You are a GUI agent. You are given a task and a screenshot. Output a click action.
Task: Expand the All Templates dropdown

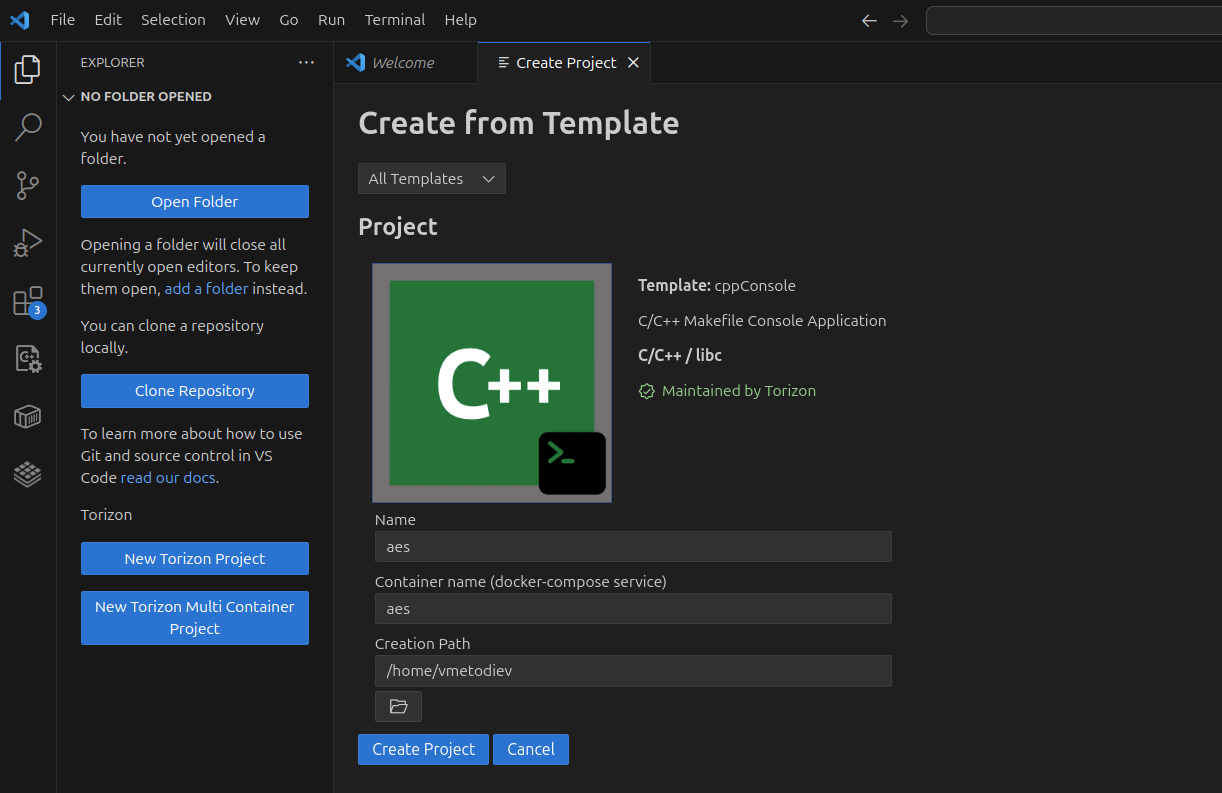432,179
